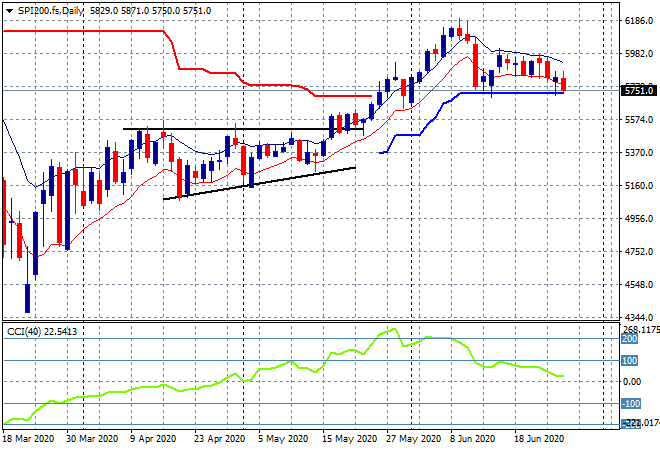The height and width of the screenshot is (450, 660).
Task: Click the 4752.0 price axis label
Action: [639, 252]
